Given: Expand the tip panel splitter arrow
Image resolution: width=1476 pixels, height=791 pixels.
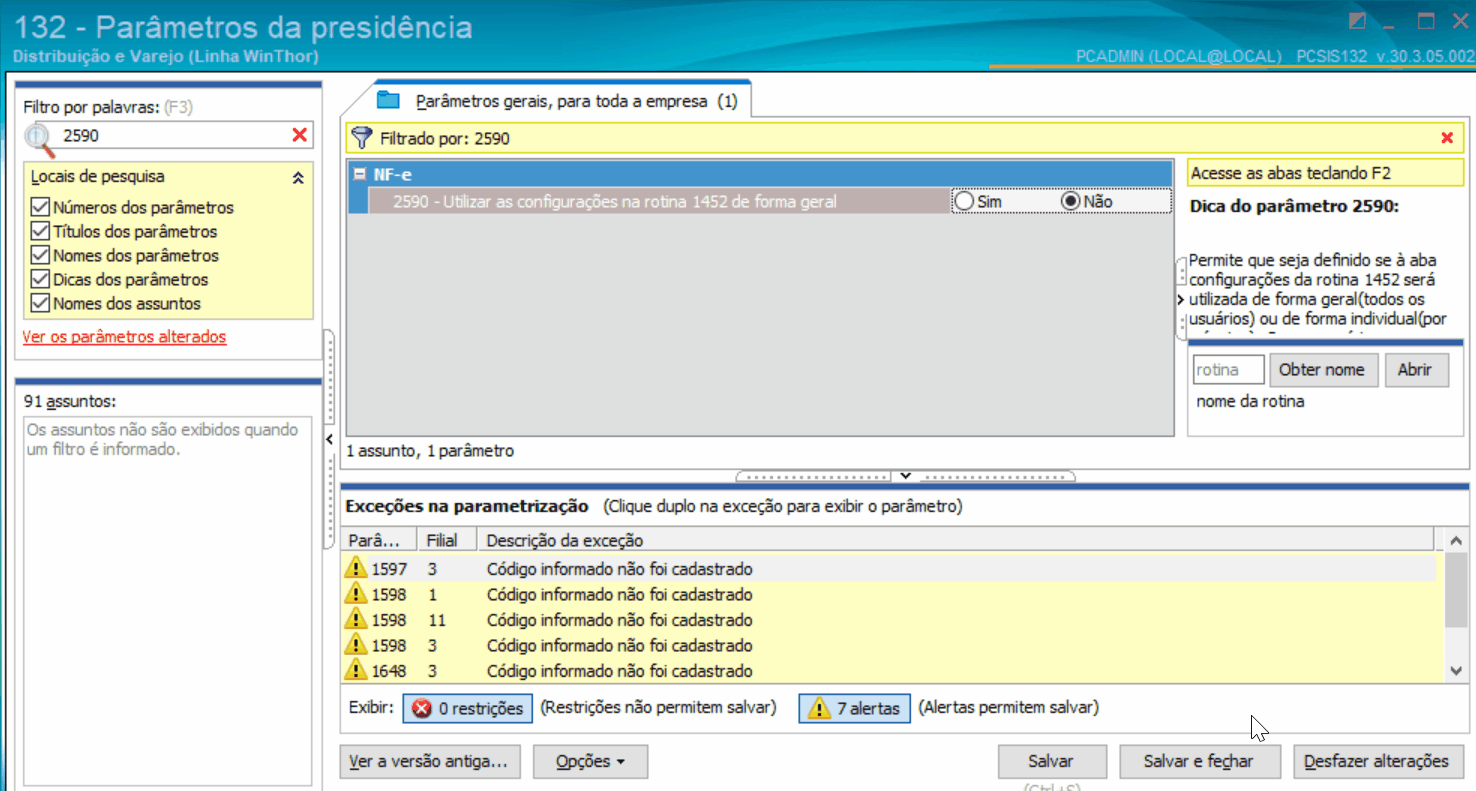Looking at the screenshot, I should point(1181,299).
